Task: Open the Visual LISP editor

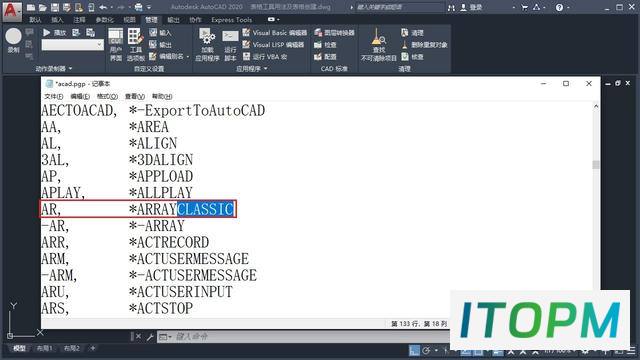Action: (273, 44)
